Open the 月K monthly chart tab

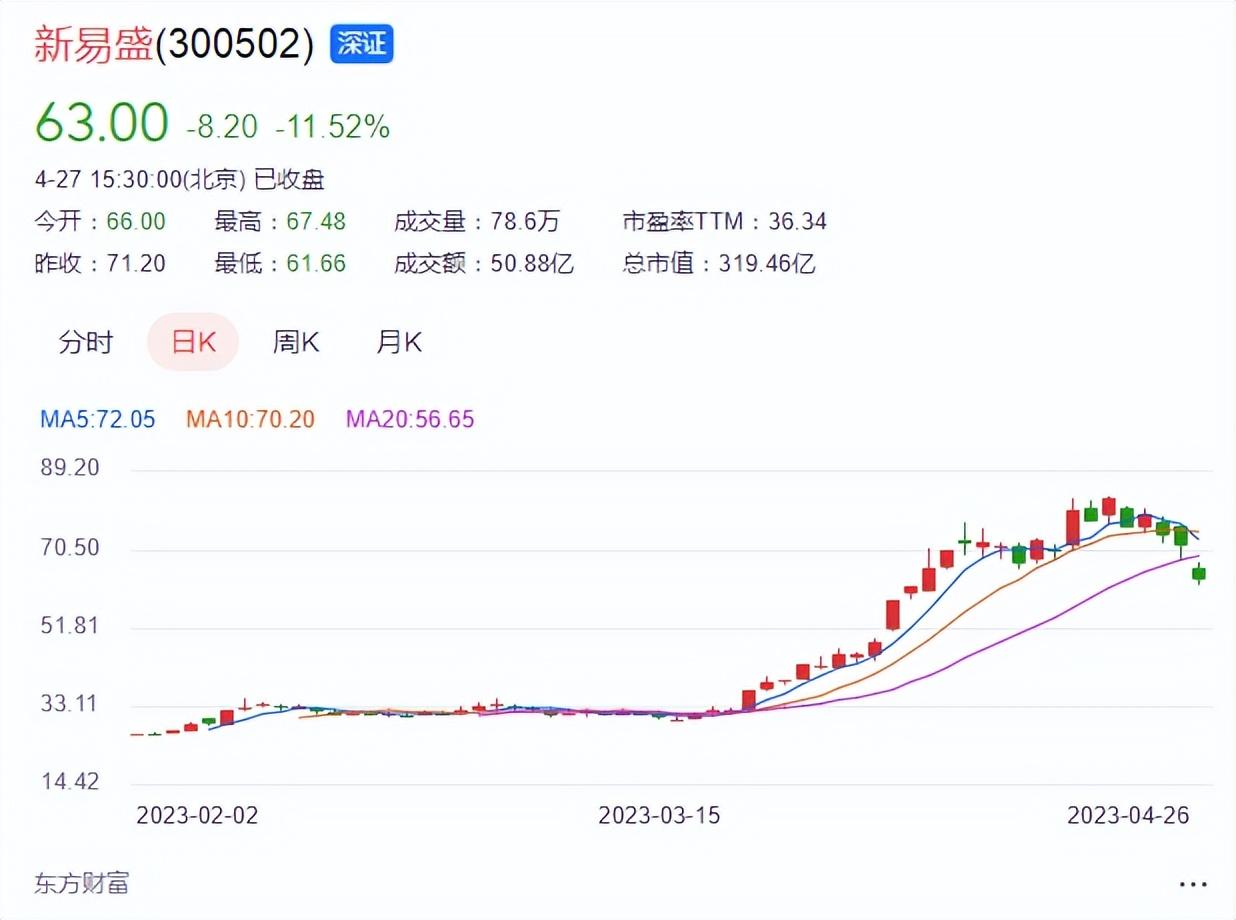(x=399, y=342)
